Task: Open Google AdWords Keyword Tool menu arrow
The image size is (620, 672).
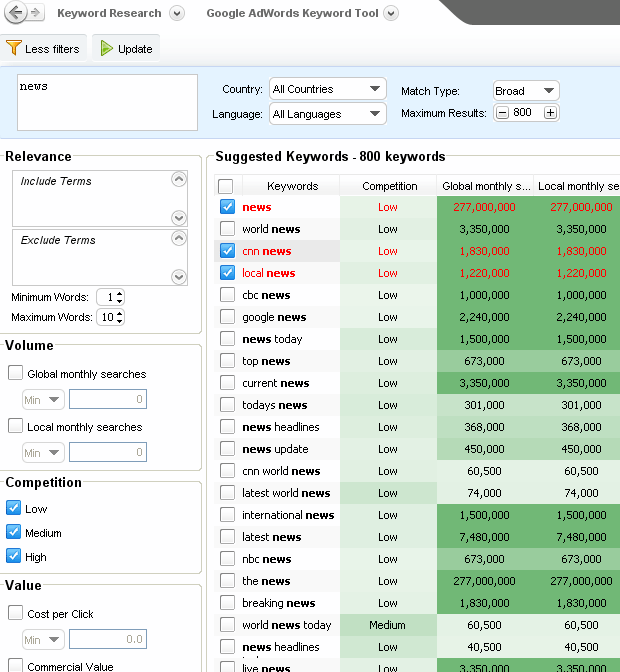Action: (391, 13)
